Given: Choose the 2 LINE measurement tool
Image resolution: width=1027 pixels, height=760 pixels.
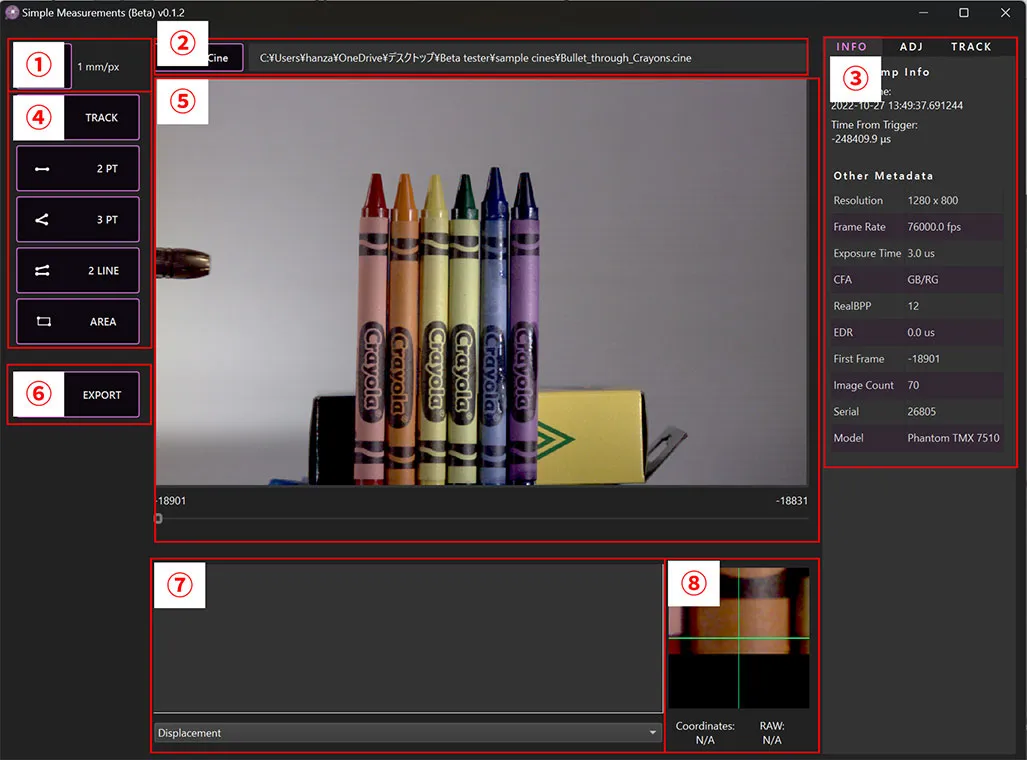Looking at the screenshot, I should point(78,271).
